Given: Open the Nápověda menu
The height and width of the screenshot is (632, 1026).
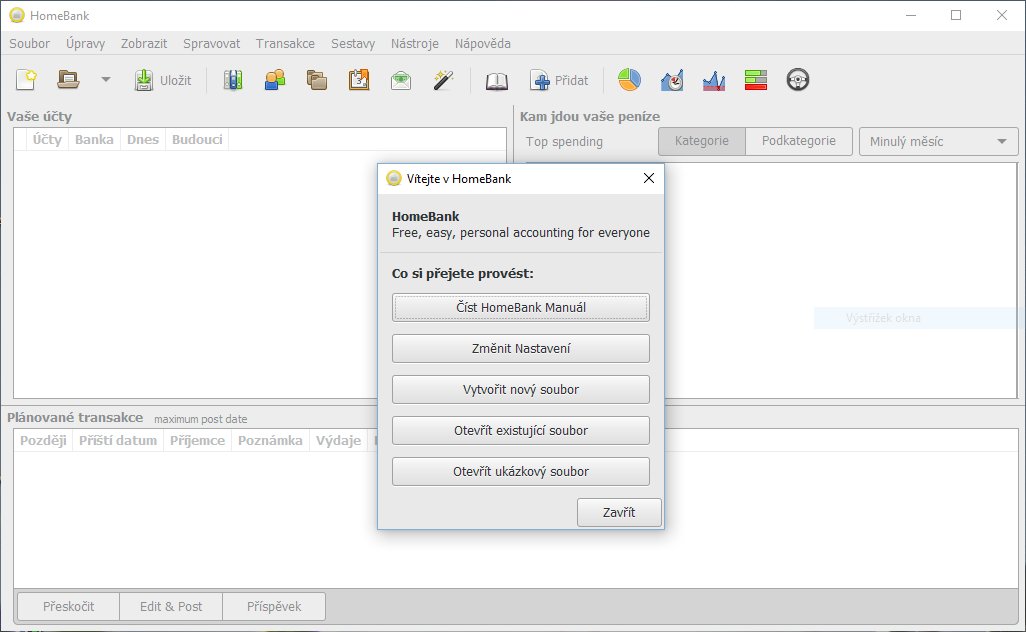Looking at the screenshot, I should pyautogui.click(x=483, y=43).
